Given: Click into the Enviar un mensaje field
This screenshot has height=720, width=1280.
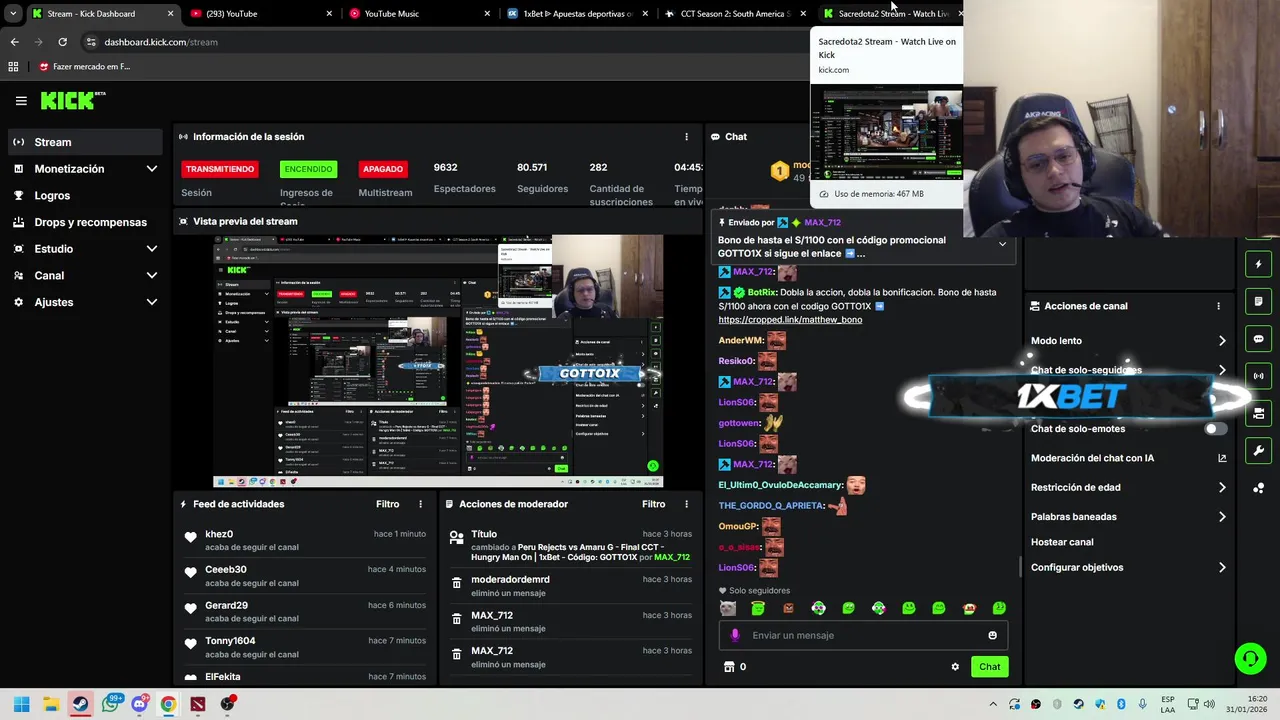Looking at the screenshot, I should 863,635.
